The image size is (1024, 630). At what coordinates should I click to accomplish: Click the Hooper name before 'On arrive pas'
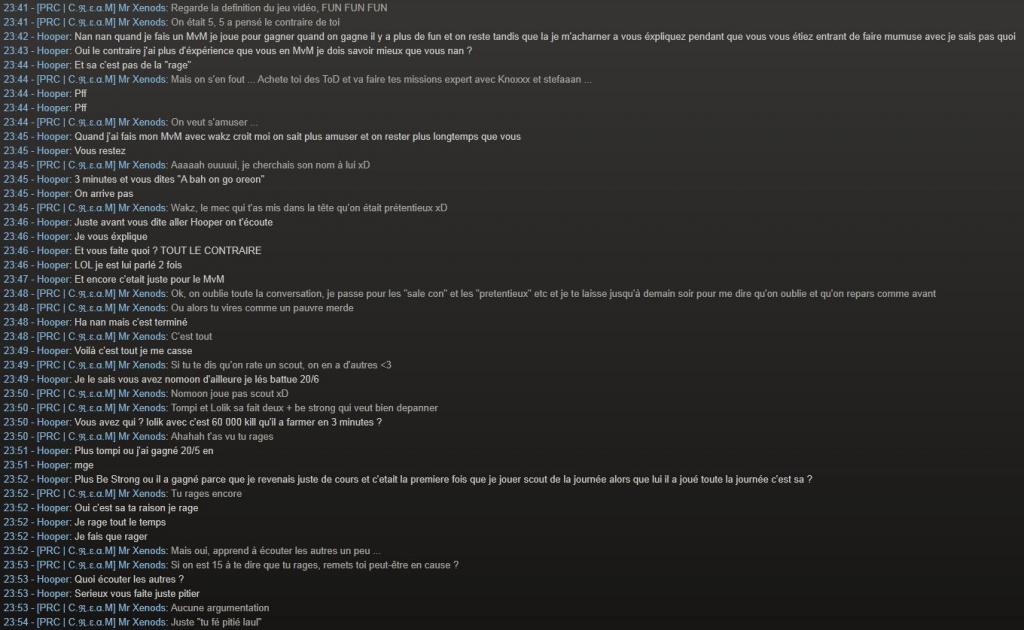click(54, 194)
